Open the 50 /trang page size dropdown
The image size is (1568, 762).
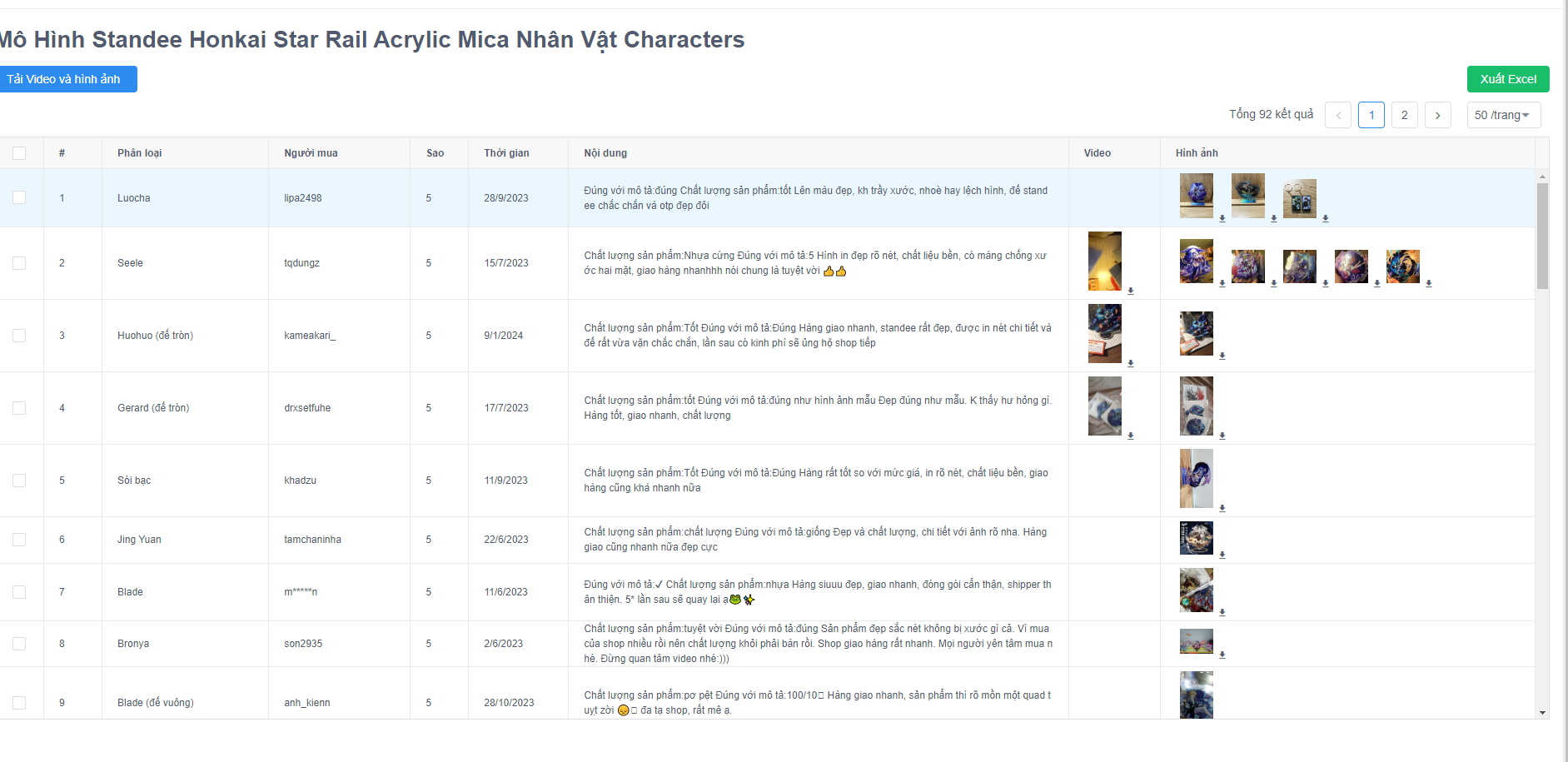click(x=1504, y=115)
